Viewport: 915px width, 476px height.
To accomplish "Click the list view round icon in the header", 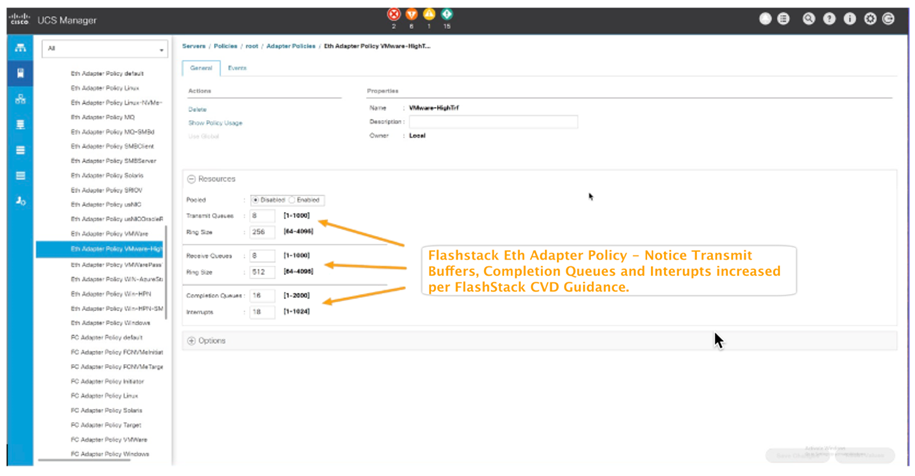I will (x=783, y=19).
